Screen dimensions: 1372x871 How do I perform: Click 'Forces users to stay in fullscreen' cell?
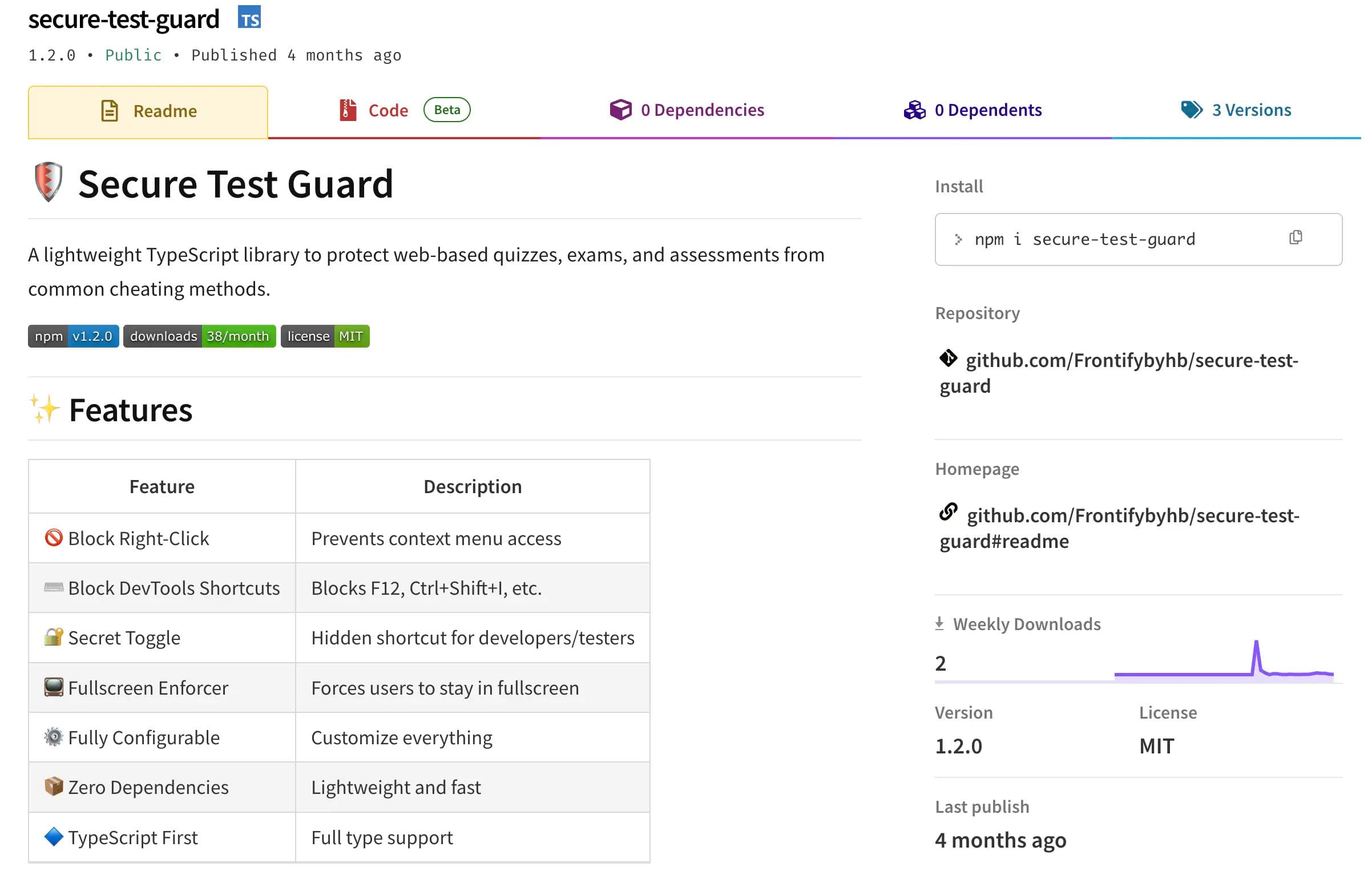[x=473, y=688]
